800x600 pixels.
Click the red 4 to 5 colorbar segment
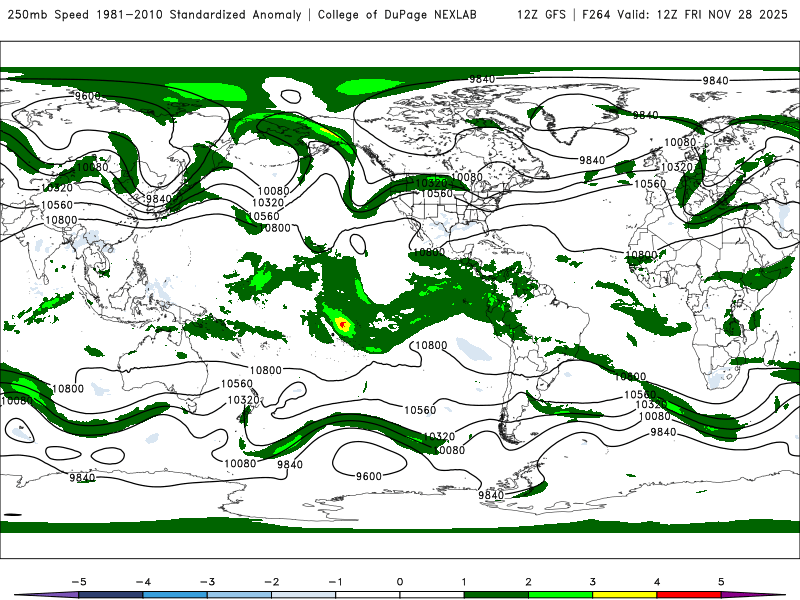[689, 595]
